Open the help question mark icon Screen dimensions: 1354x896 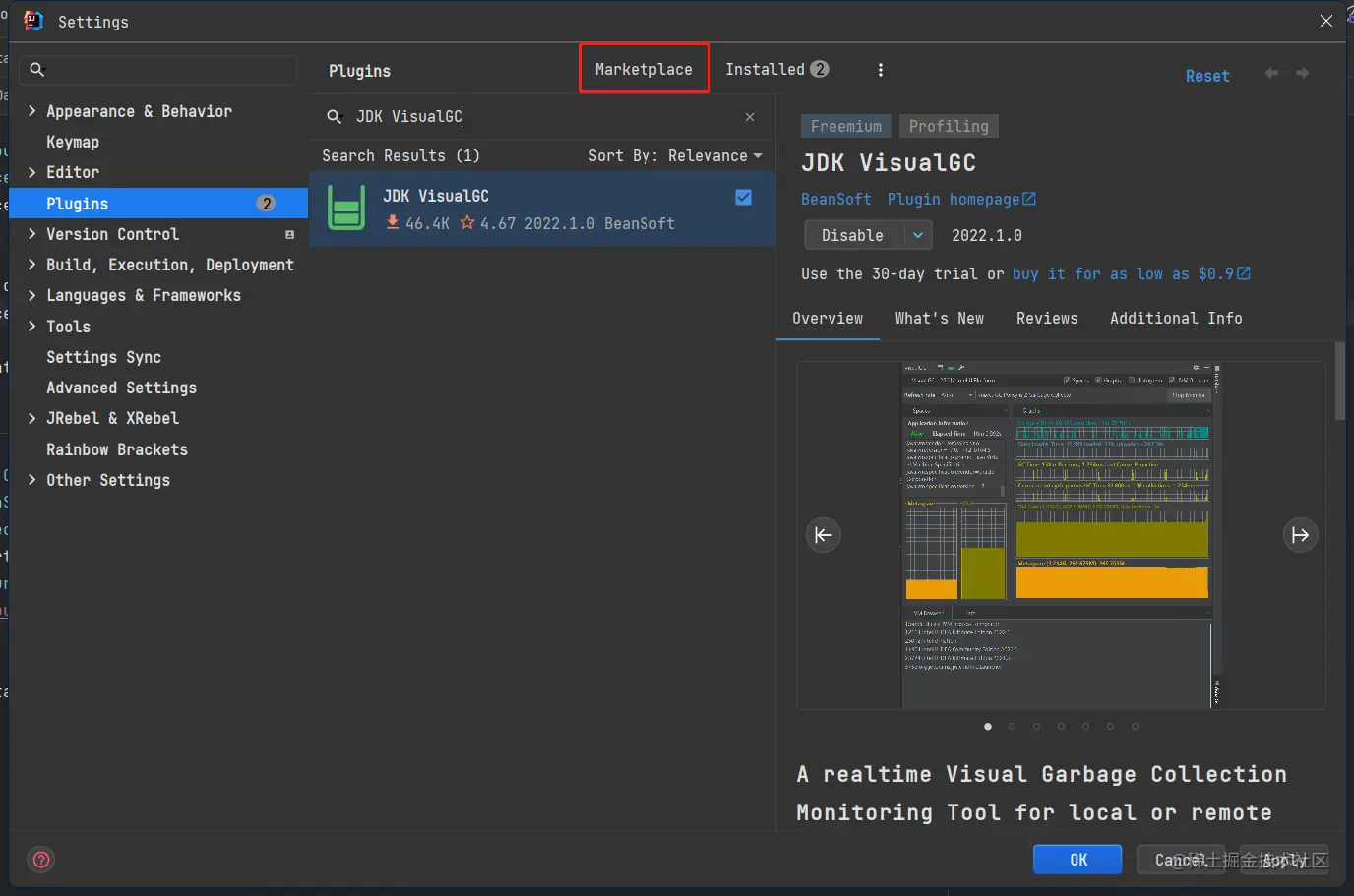(41, 860)
